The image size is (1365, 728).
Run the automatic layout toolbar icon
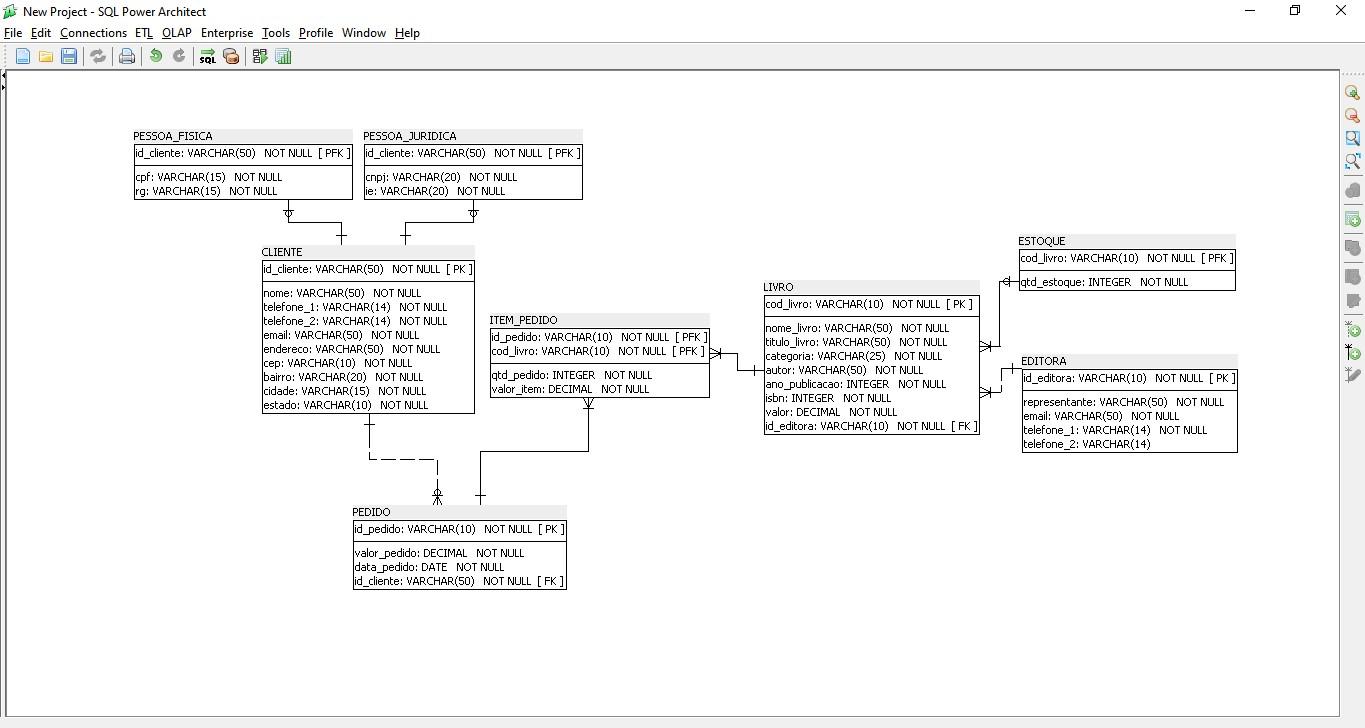pyautogui.click(x=260, y=57)
